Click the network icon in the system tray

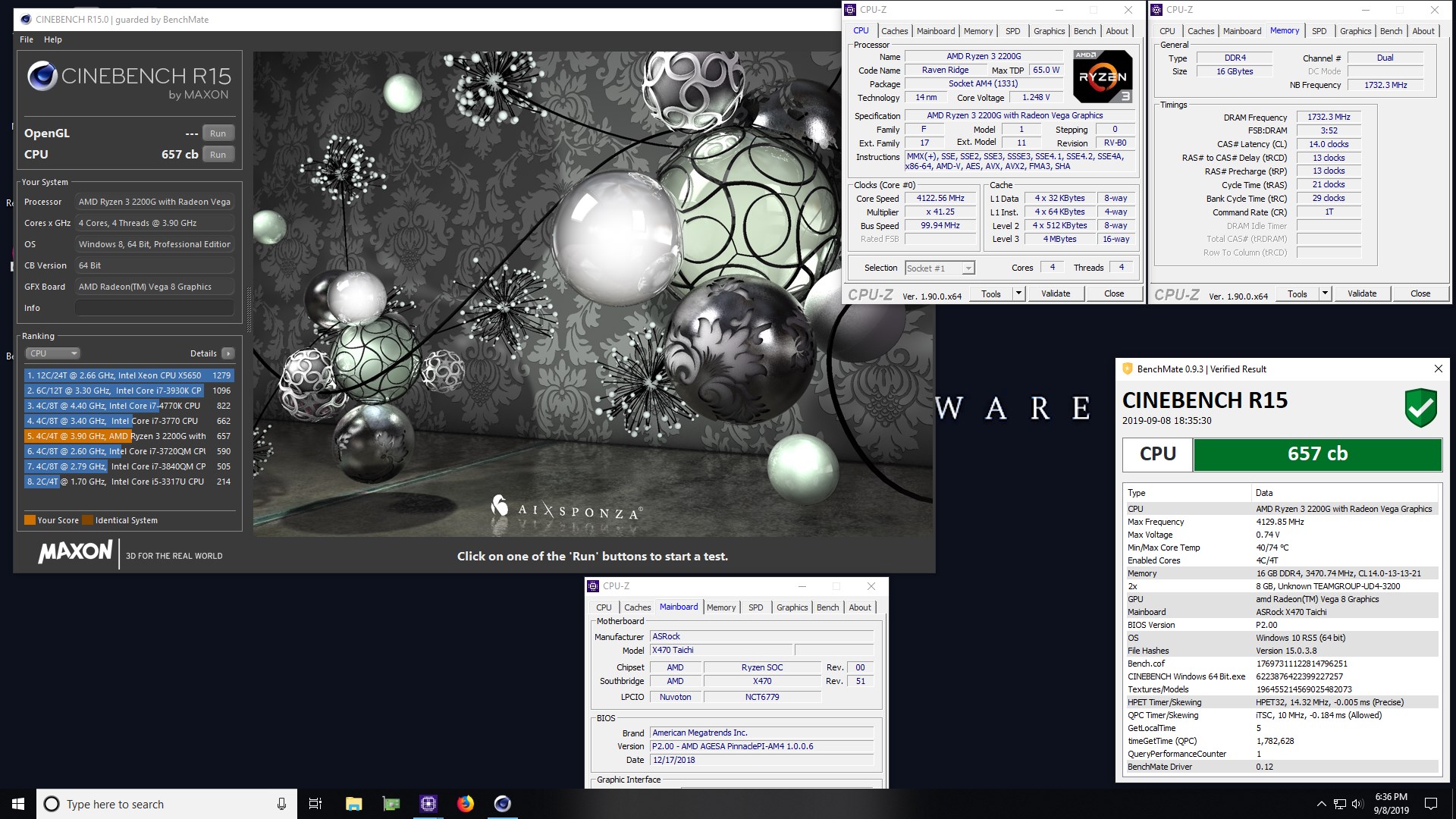tap(1340, 804)
